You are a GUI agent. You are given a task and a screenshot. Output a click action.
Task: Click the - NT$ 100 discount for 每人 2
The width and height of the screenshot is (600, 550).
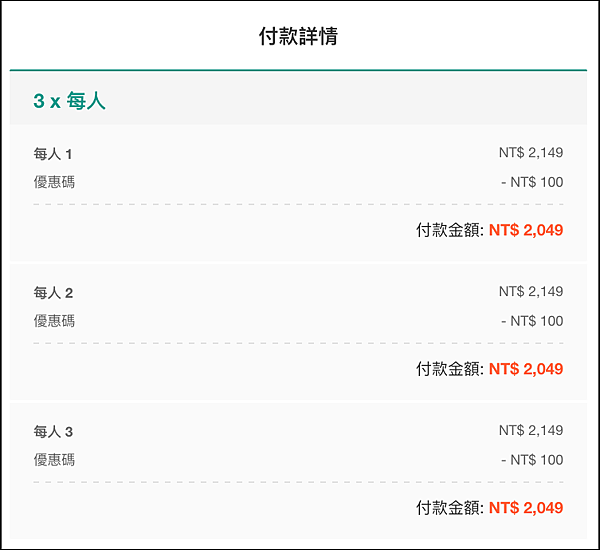(532, 321)
